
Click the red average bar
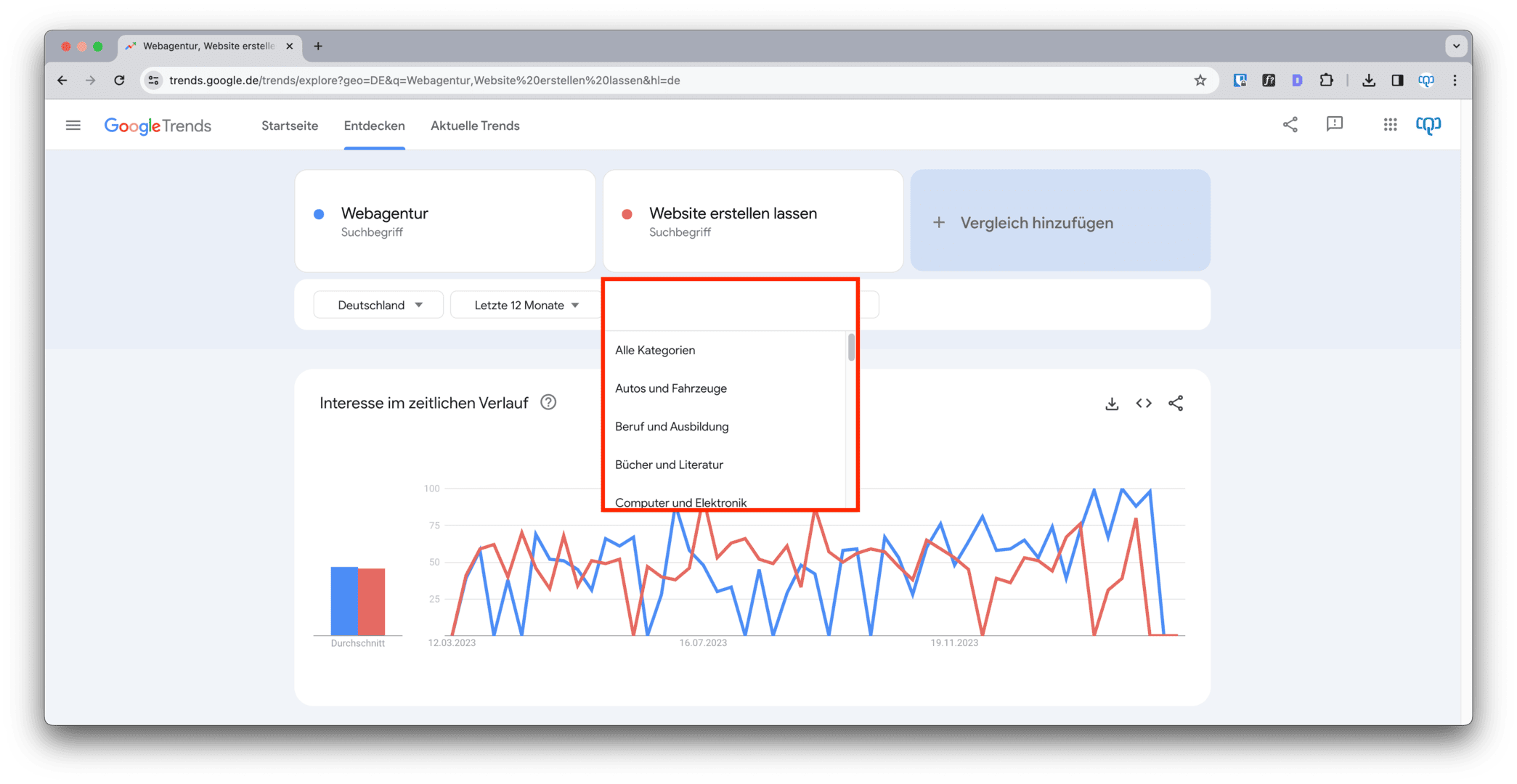coord(372,602)
